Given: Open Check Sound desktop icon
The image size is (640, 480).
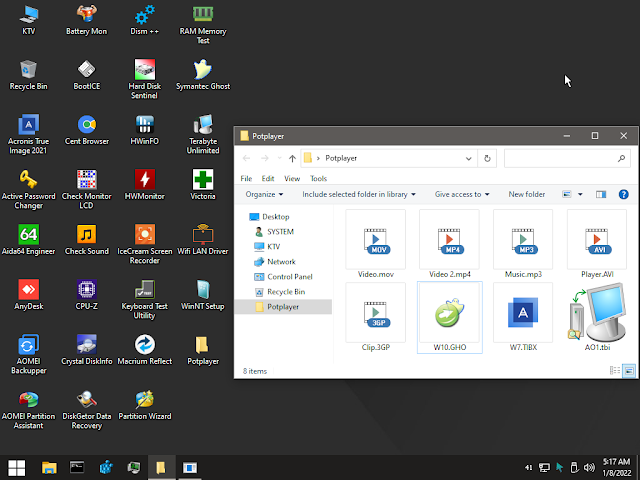Looking at the screenshot, I should tap(87, 240).
